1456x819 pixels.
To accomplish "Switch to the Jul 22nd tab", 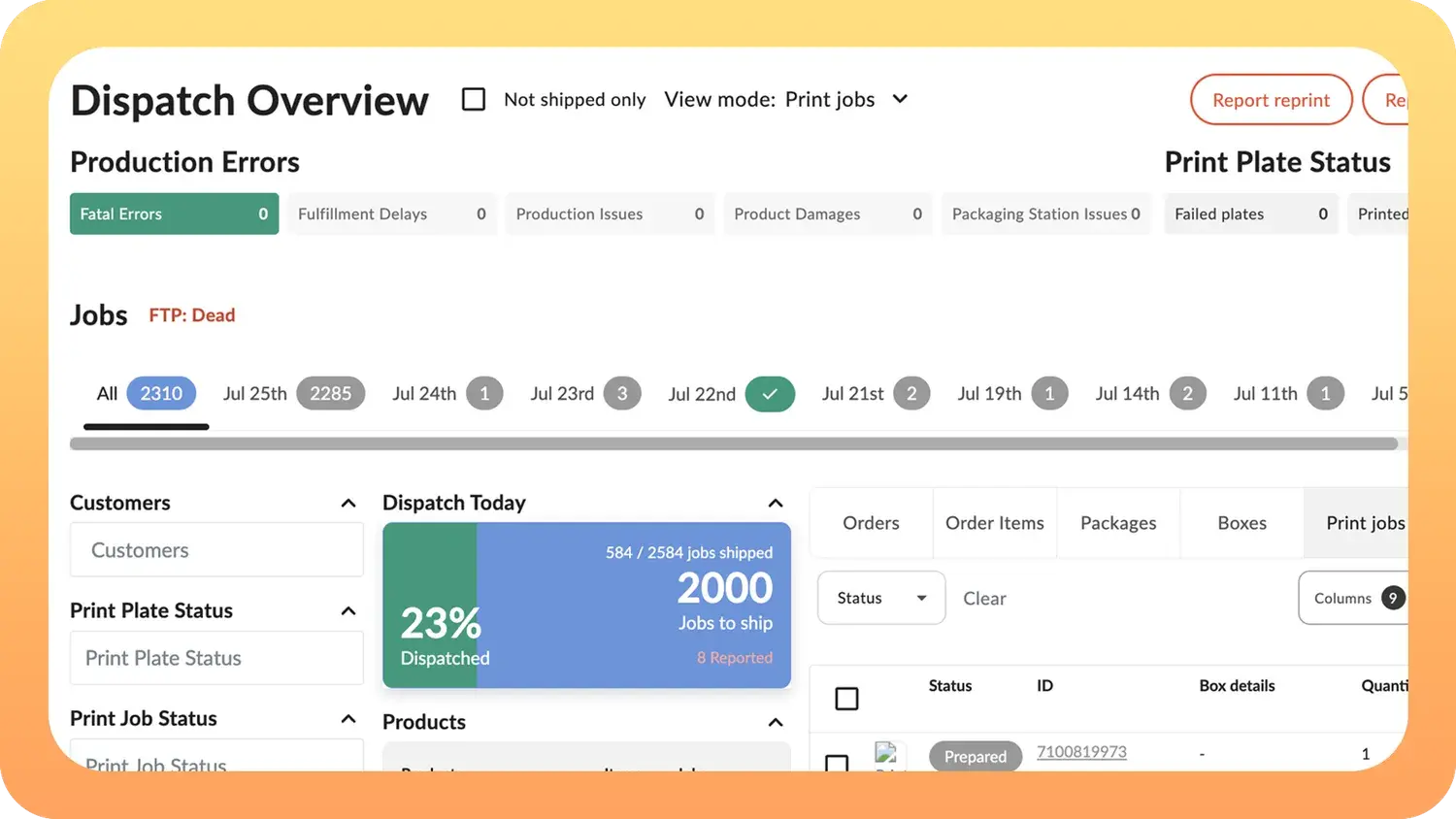I will point(731,394).
